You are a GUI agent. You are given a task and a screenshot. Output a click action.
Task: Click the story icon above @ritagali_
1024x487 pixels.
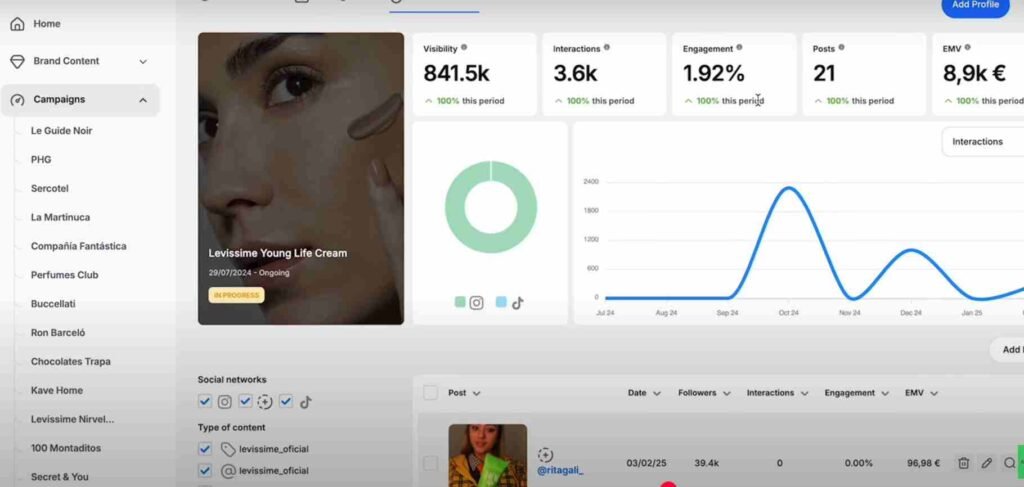point(545,455)
